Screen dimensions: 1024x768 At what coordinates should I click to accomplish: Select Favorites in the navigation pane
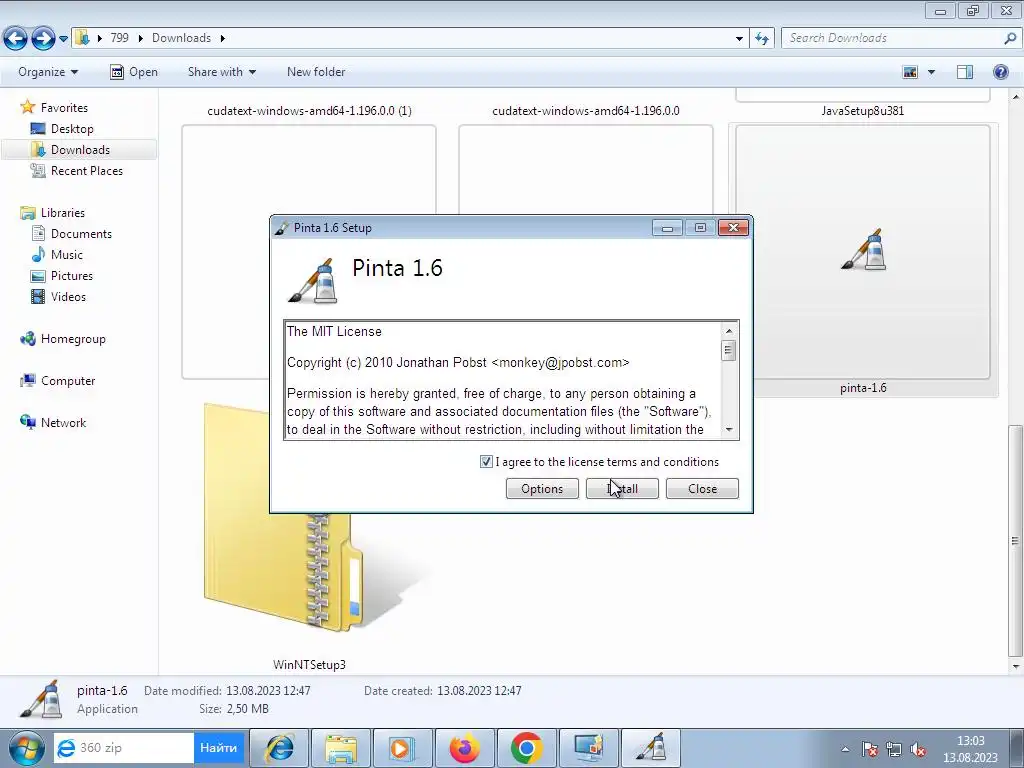click(64, 108)
